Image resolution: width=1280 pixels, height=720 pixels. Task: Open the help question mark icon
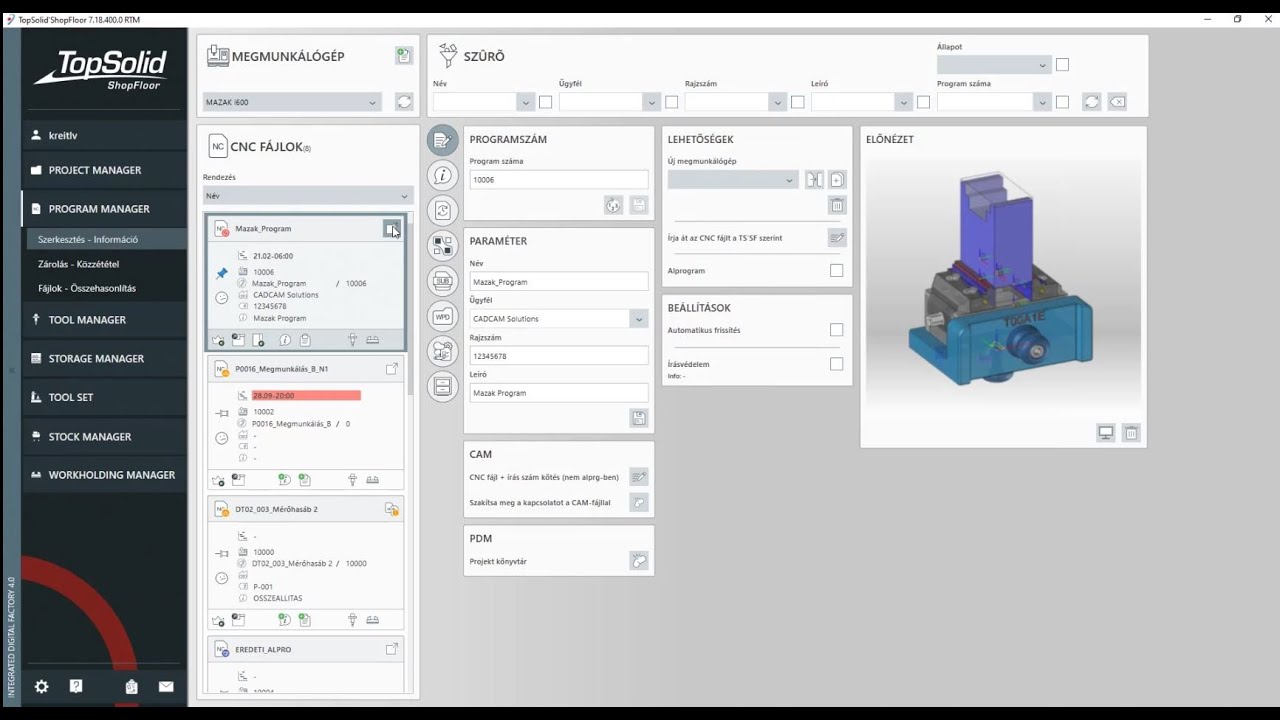click(76, 686)
